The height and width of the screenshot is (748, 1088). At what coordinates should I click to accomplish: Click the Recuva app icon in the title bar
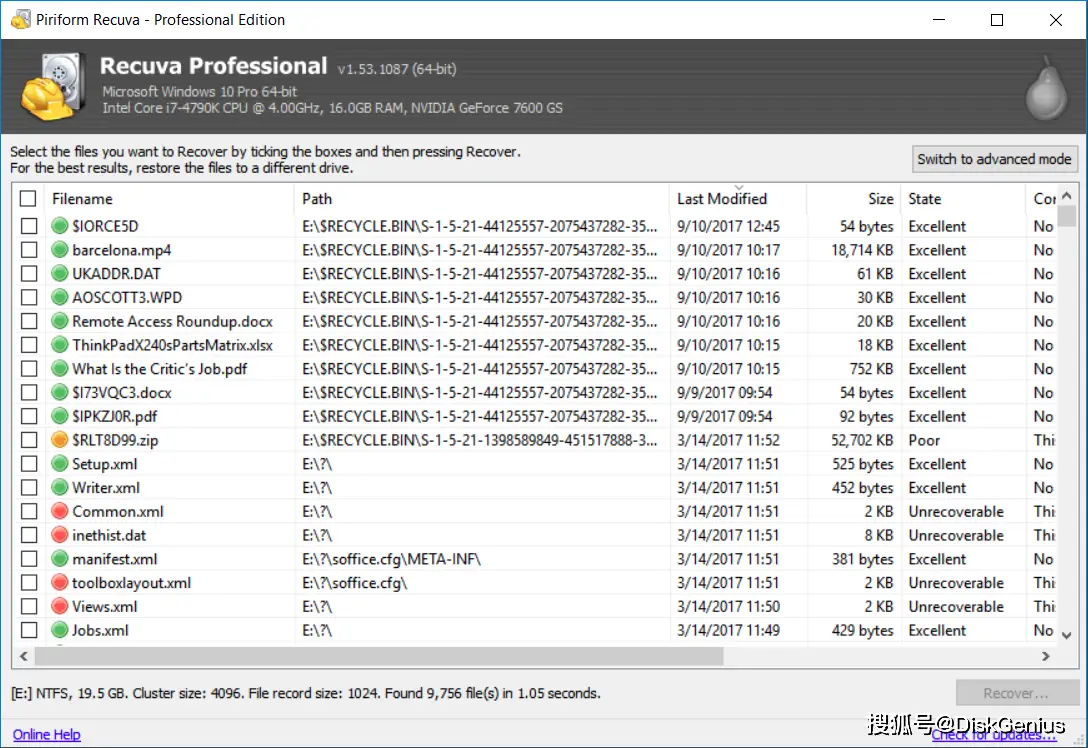(x=21, y=19)
